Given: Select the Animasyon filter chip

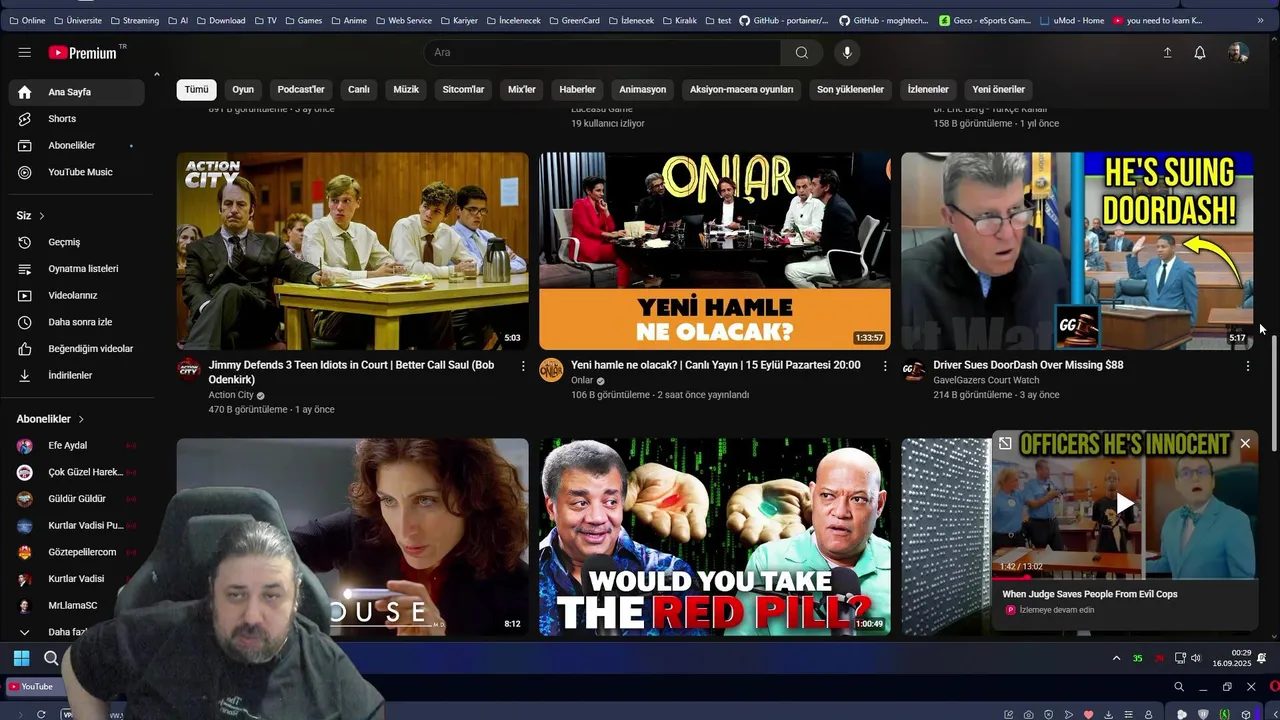Looking at the screenshot, I should point(643,89).
